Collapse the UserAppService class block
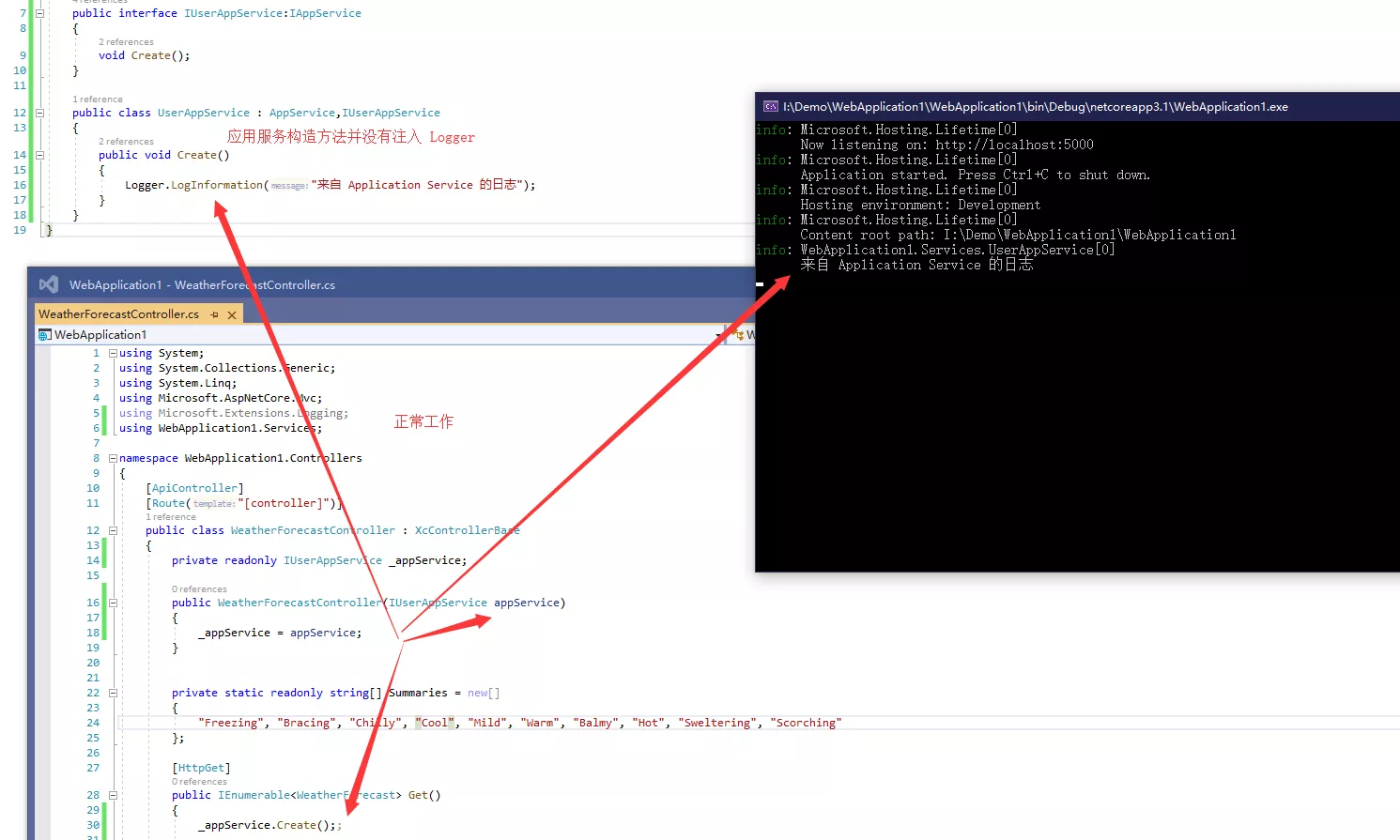This screenshot has width=1400, height=840. pos(39,113)
